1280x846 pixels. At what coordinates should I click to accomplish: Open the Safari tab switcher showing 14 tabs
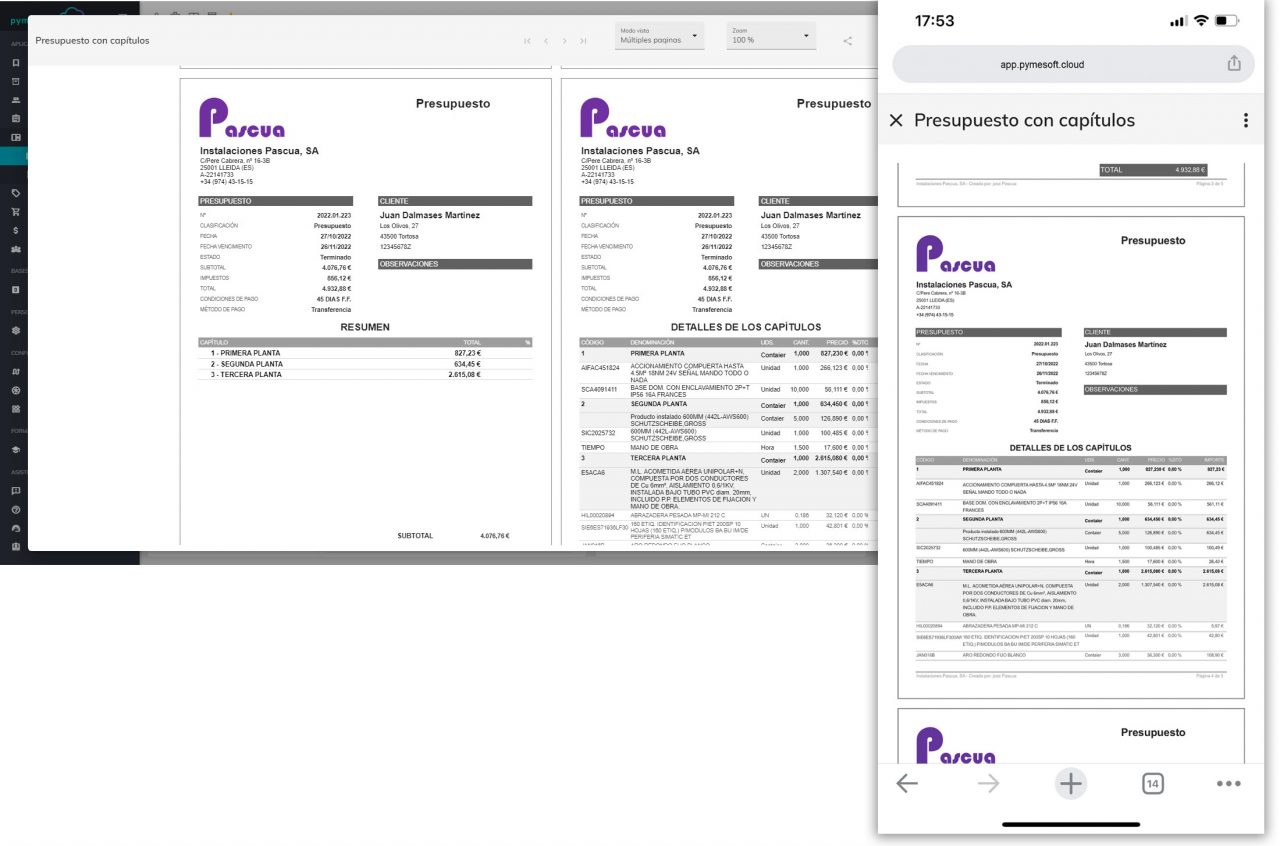(x=1151, y=783)
